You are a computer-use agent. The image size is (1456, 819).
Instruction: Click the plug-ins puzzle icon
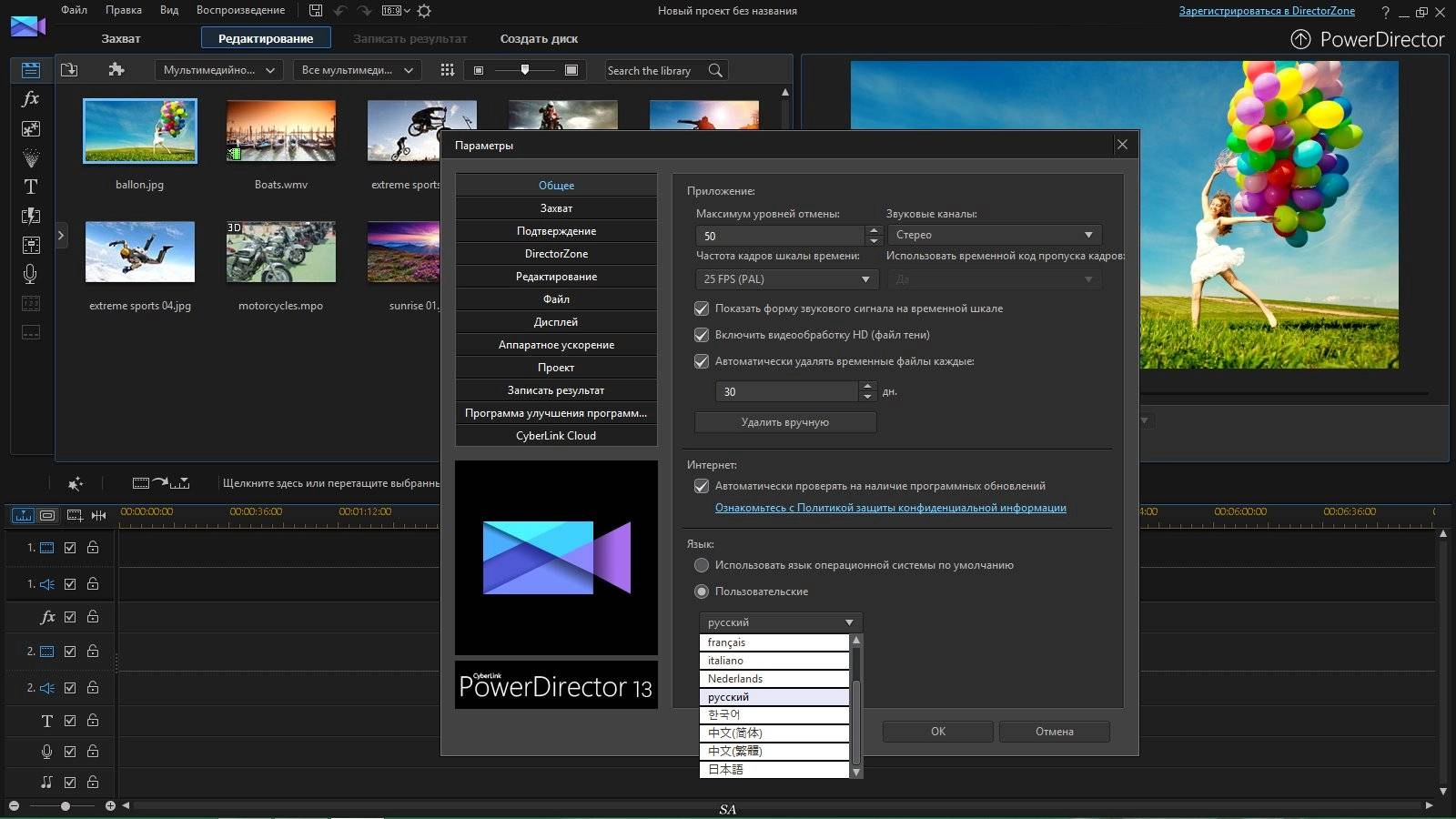pos(116,70)
